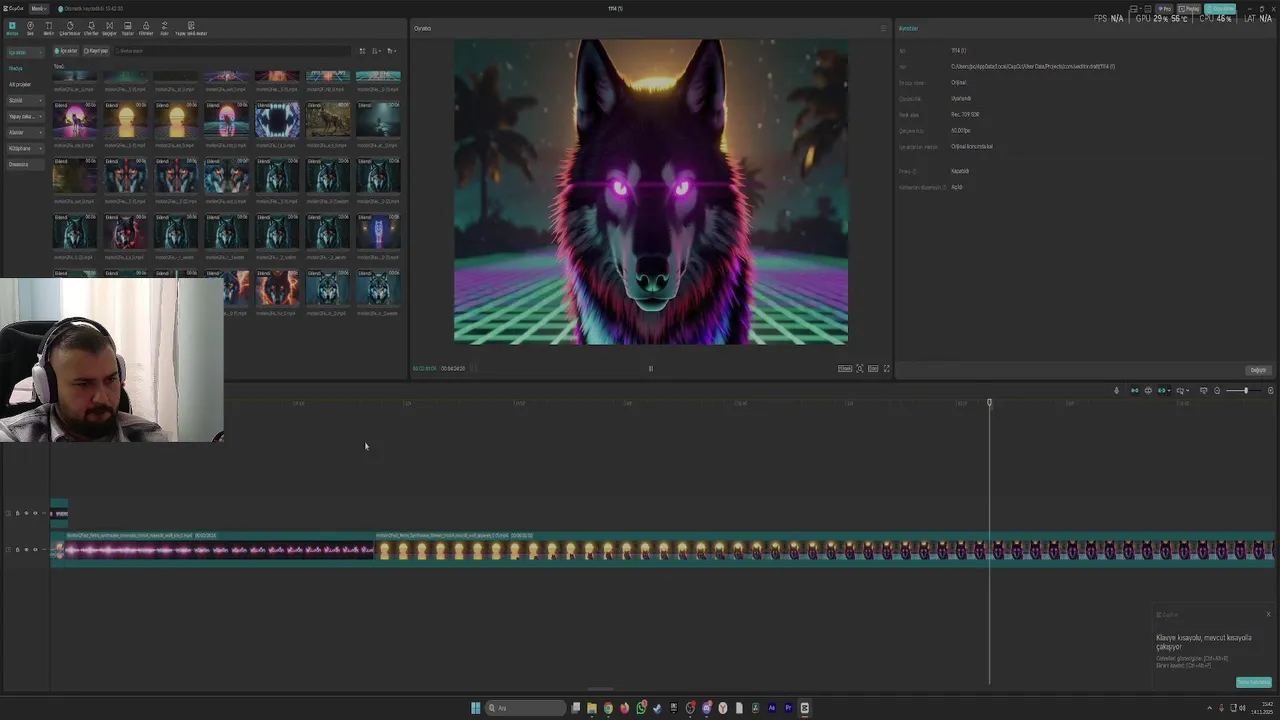Click the timeline zoom out icon

(1217, 390)
